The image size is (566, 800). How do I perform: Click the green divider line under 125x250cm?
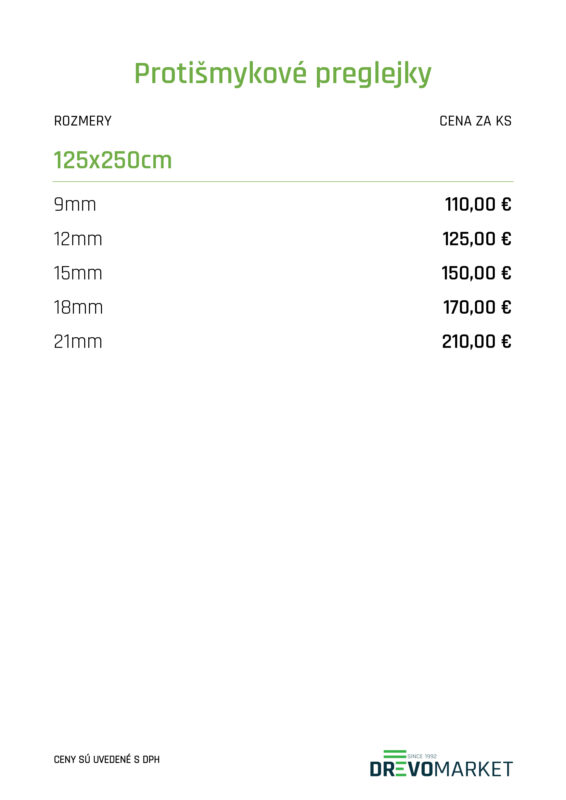(x=283, y=181)
